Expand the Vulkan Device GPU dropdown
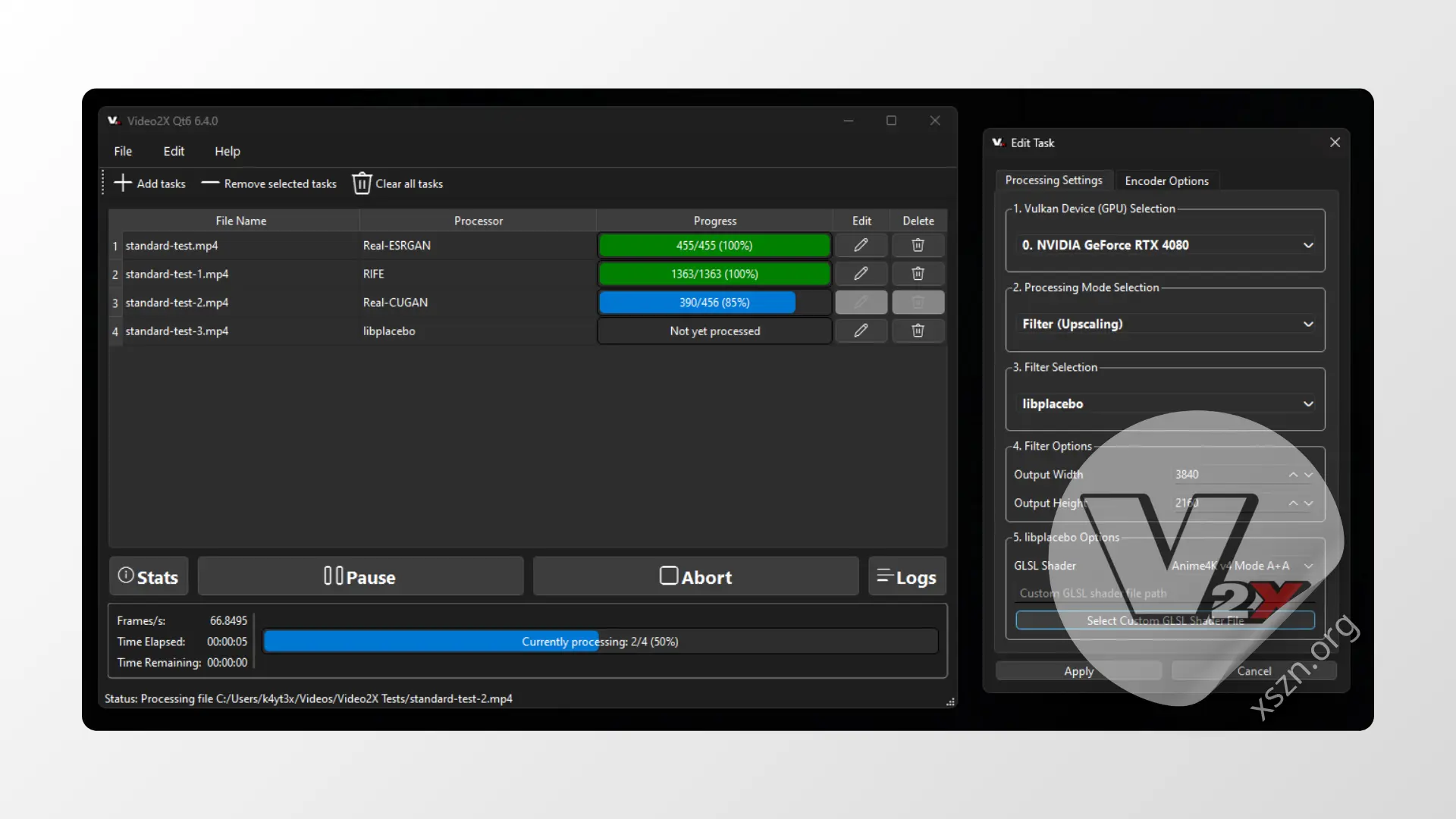The image size is (1456, 819). click(1165, 245)
